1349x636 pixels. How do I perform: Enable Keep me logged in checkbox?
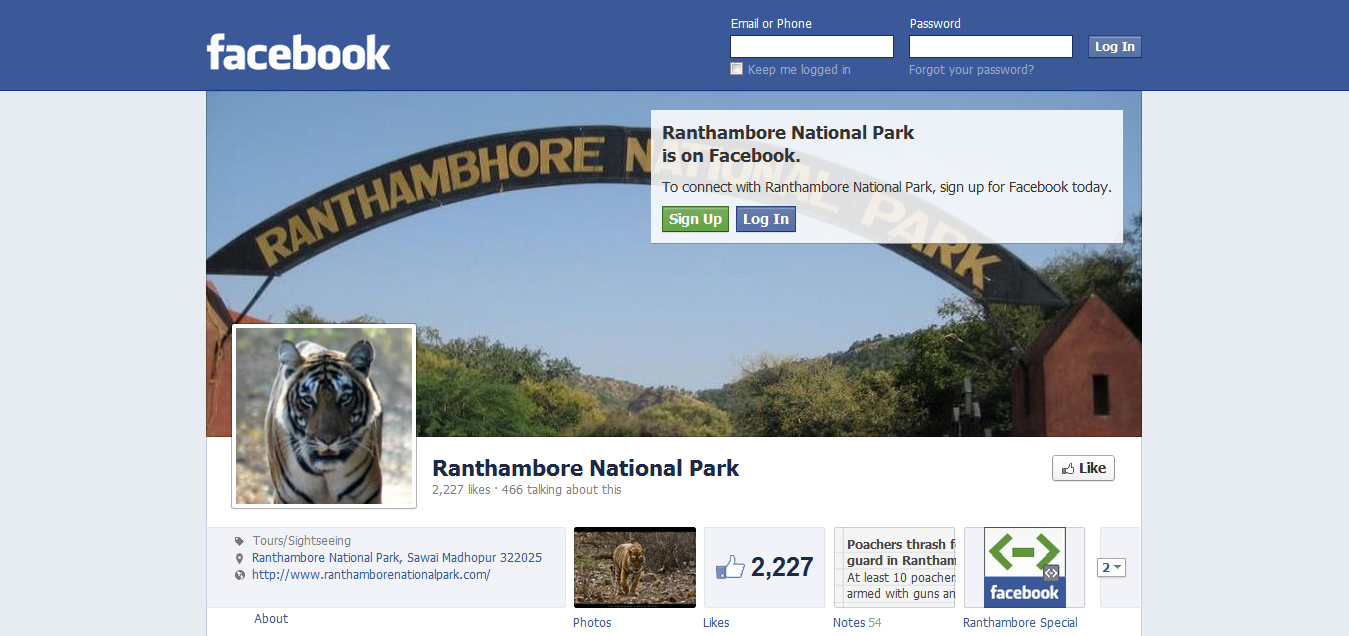(737, 69)
